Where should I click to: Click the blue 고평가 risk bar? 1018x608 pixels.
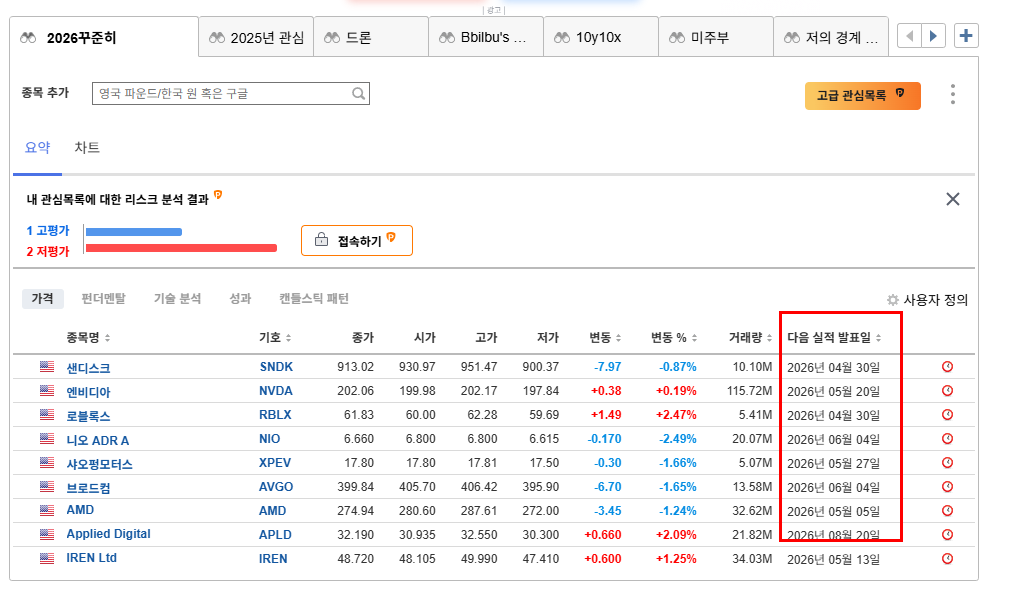click(x=134, y=232)
